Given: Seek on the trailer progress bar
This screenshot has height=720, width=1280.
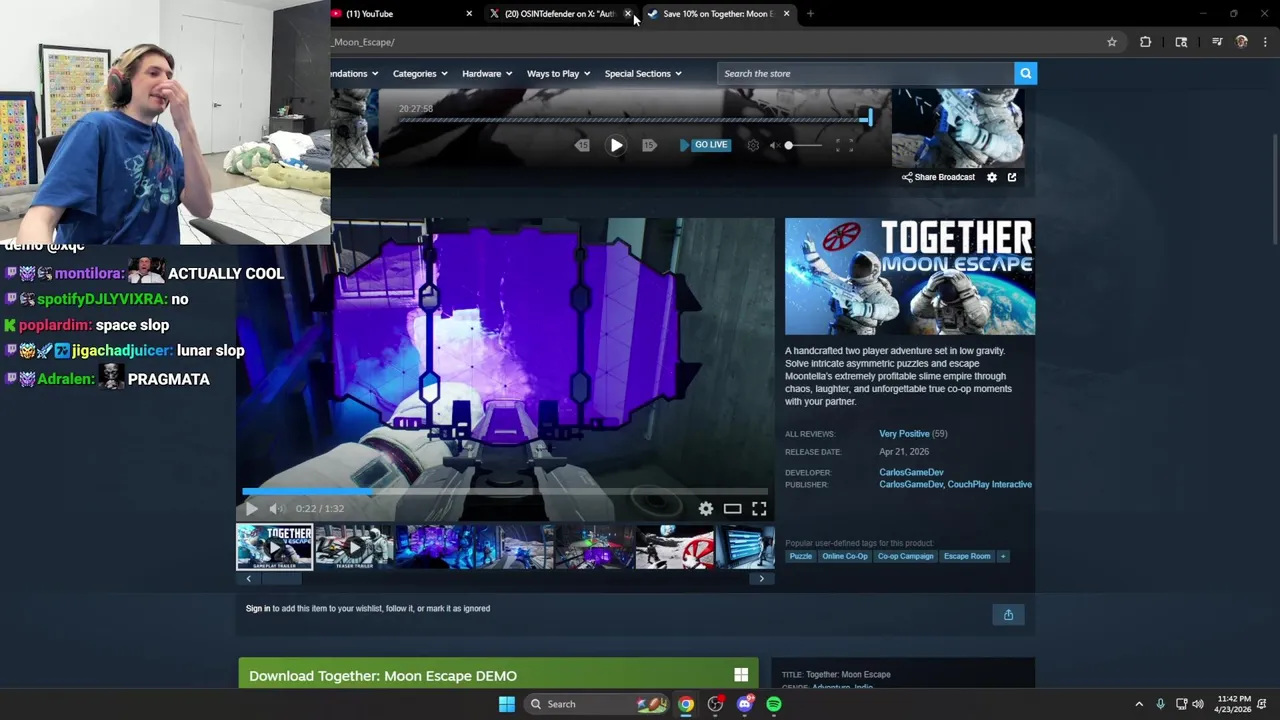Looking at the screenshot, I should pos(505,491).
